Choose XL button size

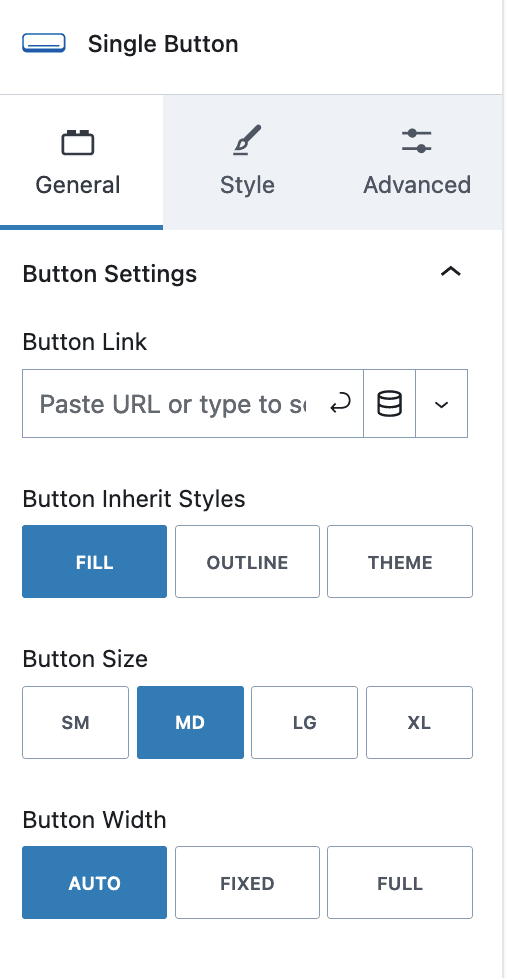(419, 722)
